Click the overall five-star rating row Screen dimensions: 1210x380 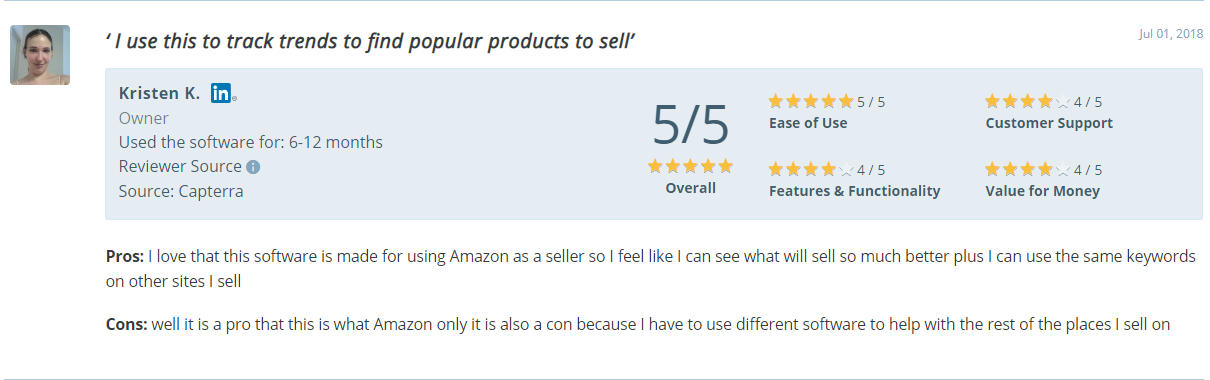coord(690,166)
